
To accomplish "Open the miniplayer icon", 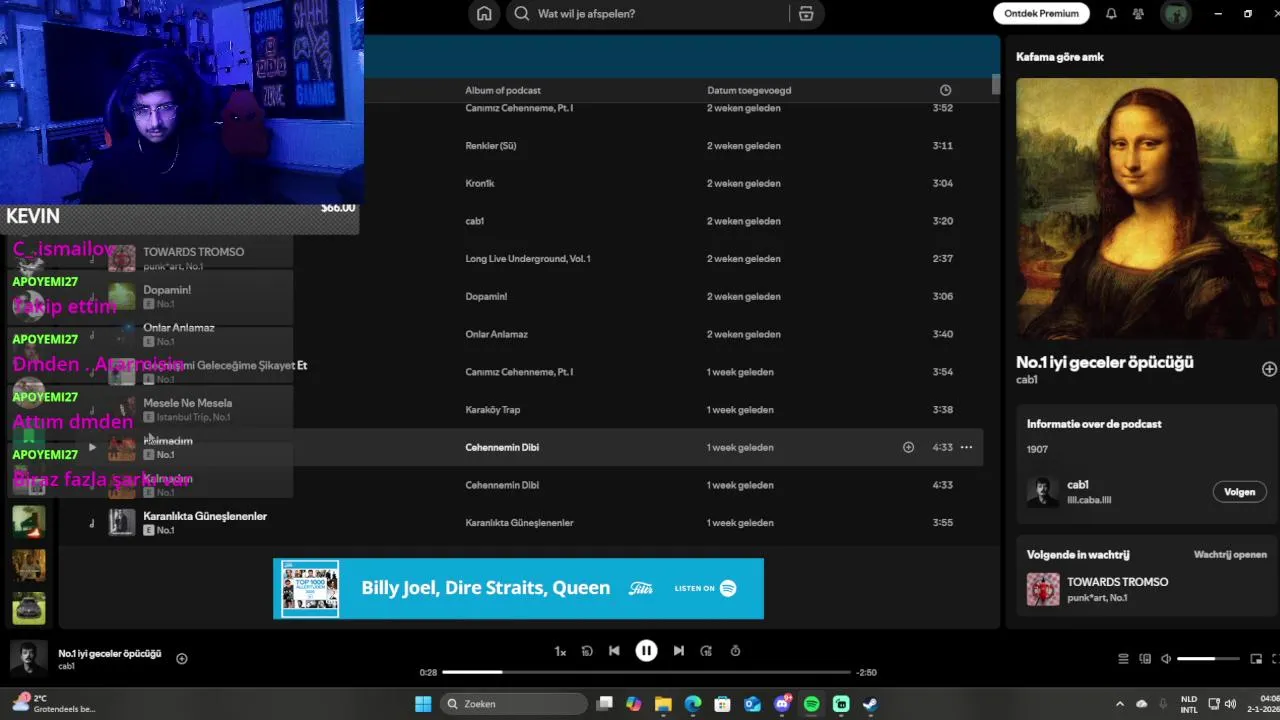I will click(x=1256, y=659).
